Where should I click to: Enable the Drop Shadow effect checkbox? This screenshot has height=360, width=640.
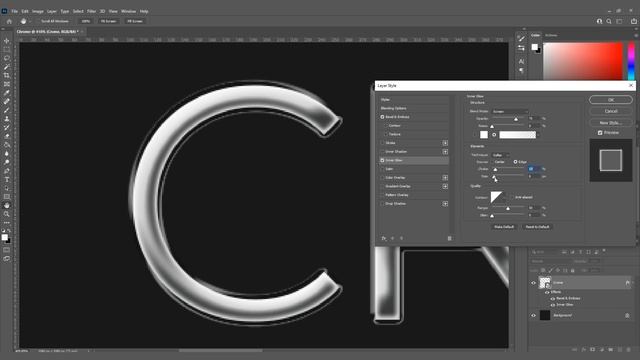(x=382, y=204)
